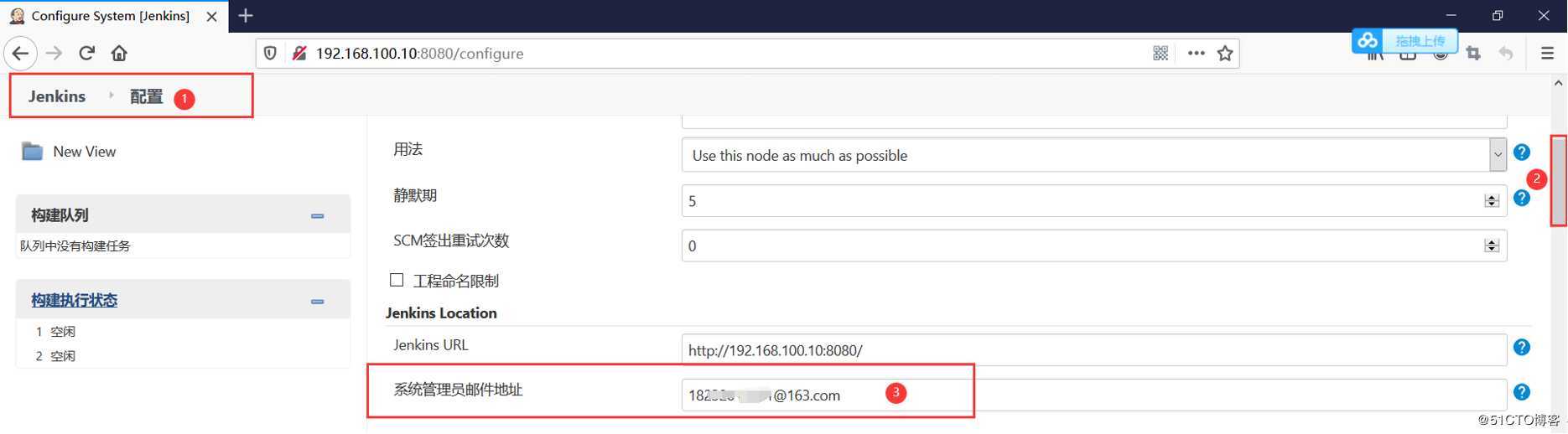The image size is (1568, 434).
Task: Go to the Jenkins breadcrumb link
Action: coord(57,96)
